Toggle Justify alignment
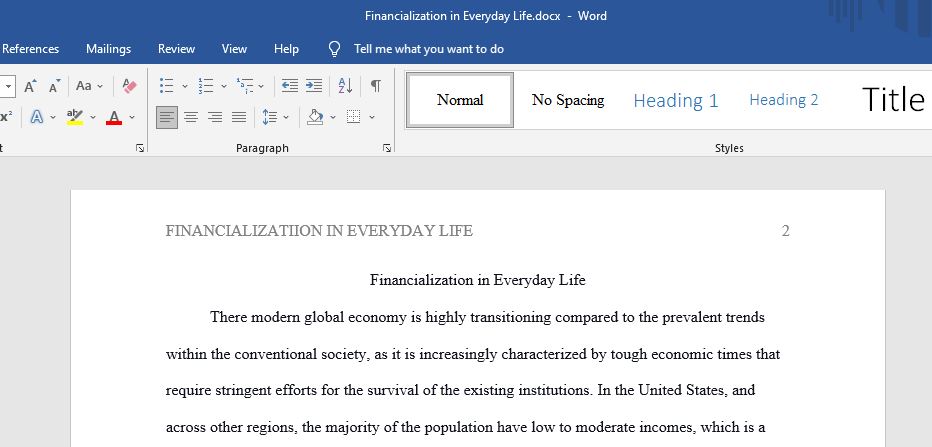 [x=239, y=117]
